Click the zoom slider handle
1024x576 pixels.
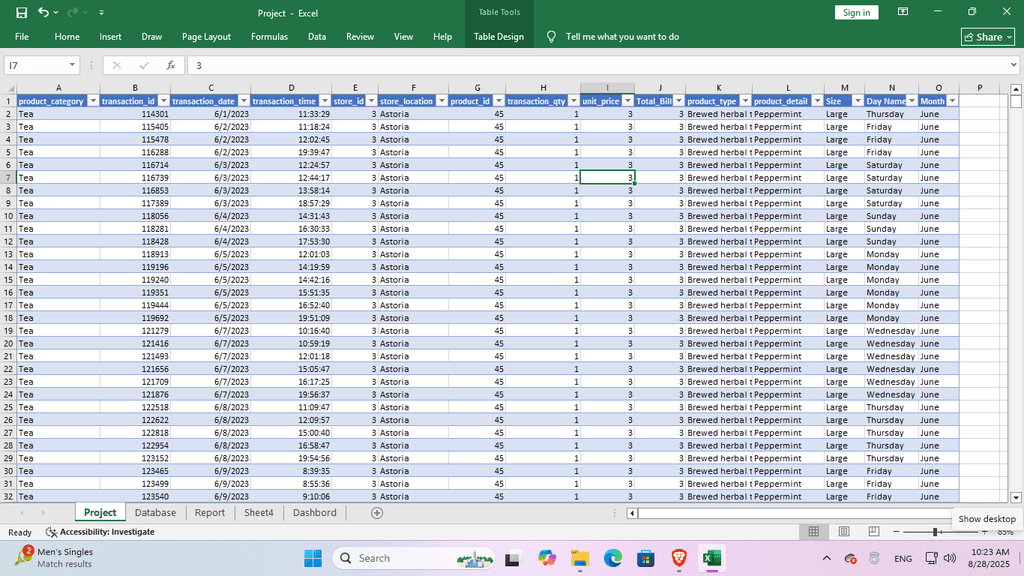coord(935,532)
